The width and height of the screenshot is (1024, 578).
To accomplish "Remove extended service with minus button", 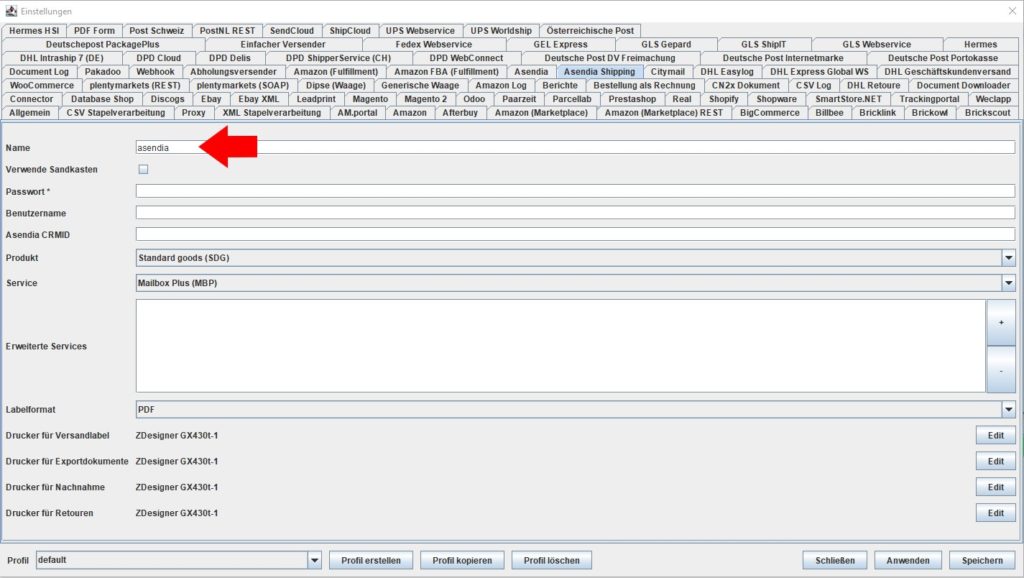I will point(1001,370).
